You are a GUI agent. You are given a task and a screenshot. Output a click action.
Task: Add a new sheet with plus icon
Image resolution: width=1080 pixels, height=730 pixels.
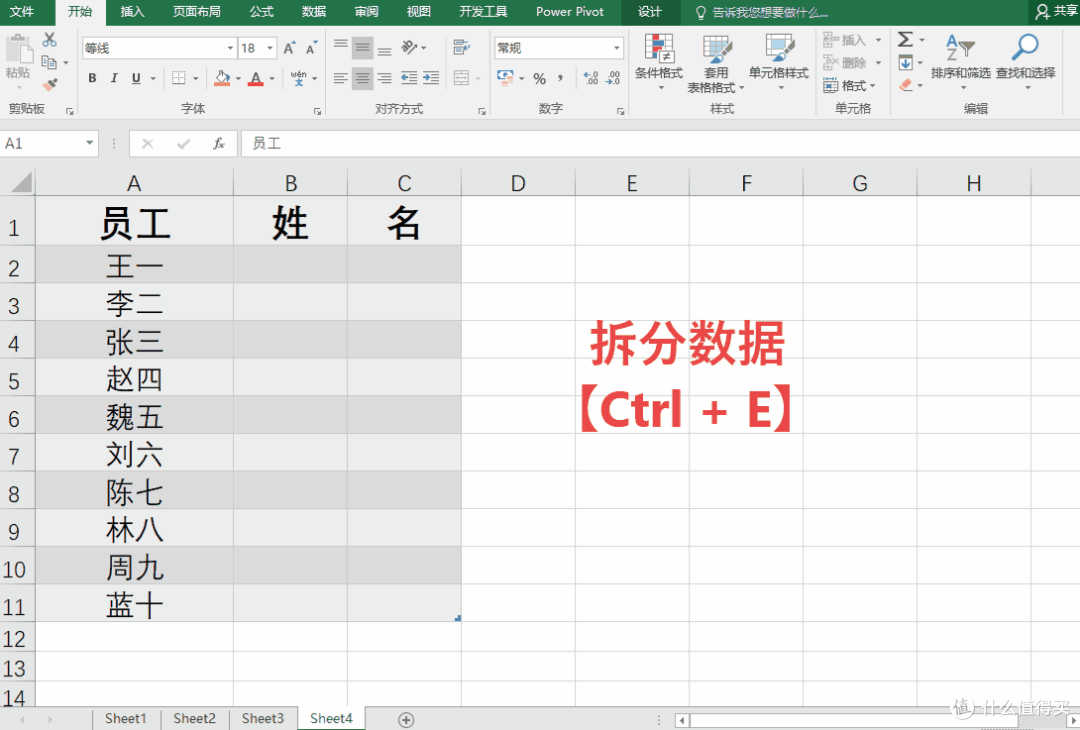pyautogui.click(x=406, y=720)
